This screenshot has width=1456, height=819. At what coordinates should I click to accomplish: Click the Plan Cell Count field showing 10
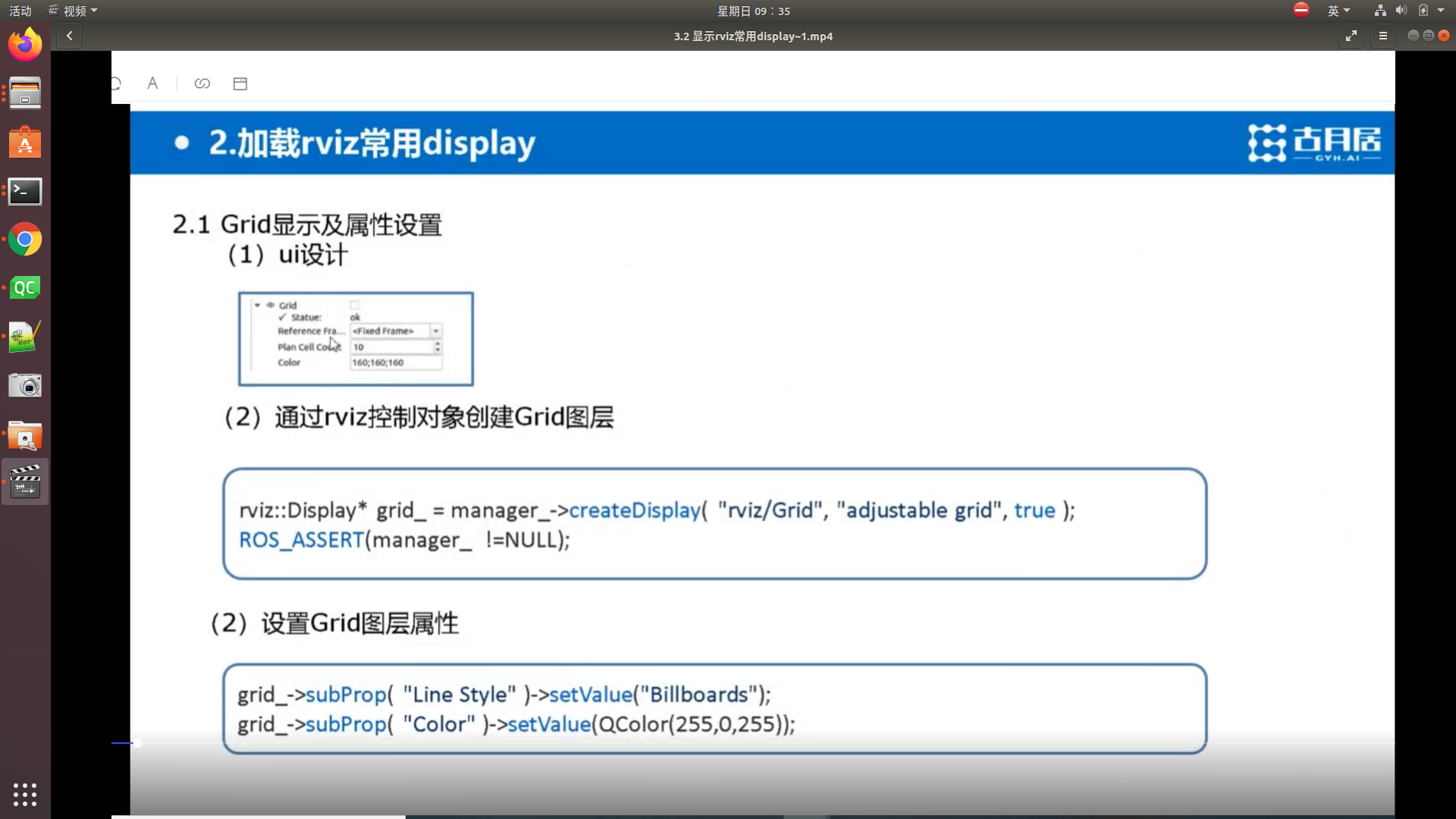pos(391,347)
